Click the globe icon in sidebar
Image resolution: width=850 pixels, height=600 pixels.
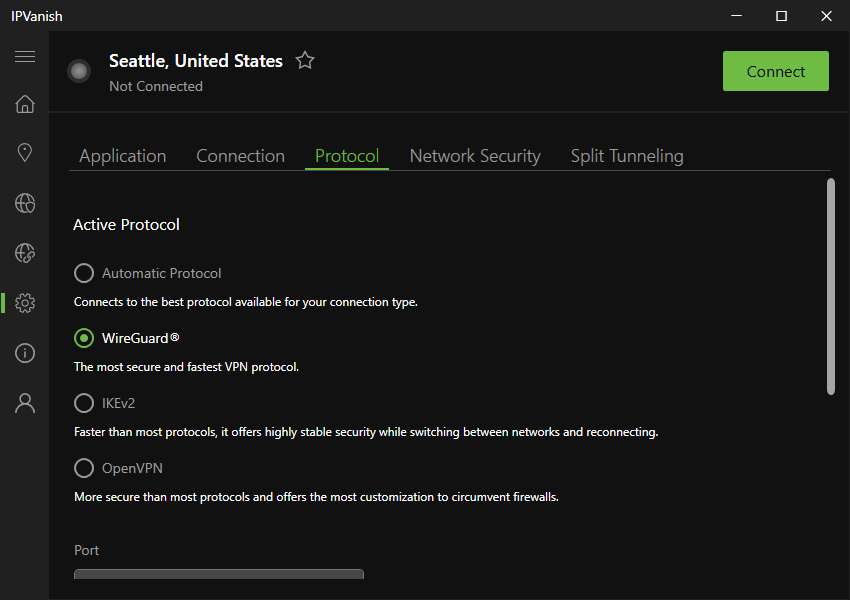25,203
